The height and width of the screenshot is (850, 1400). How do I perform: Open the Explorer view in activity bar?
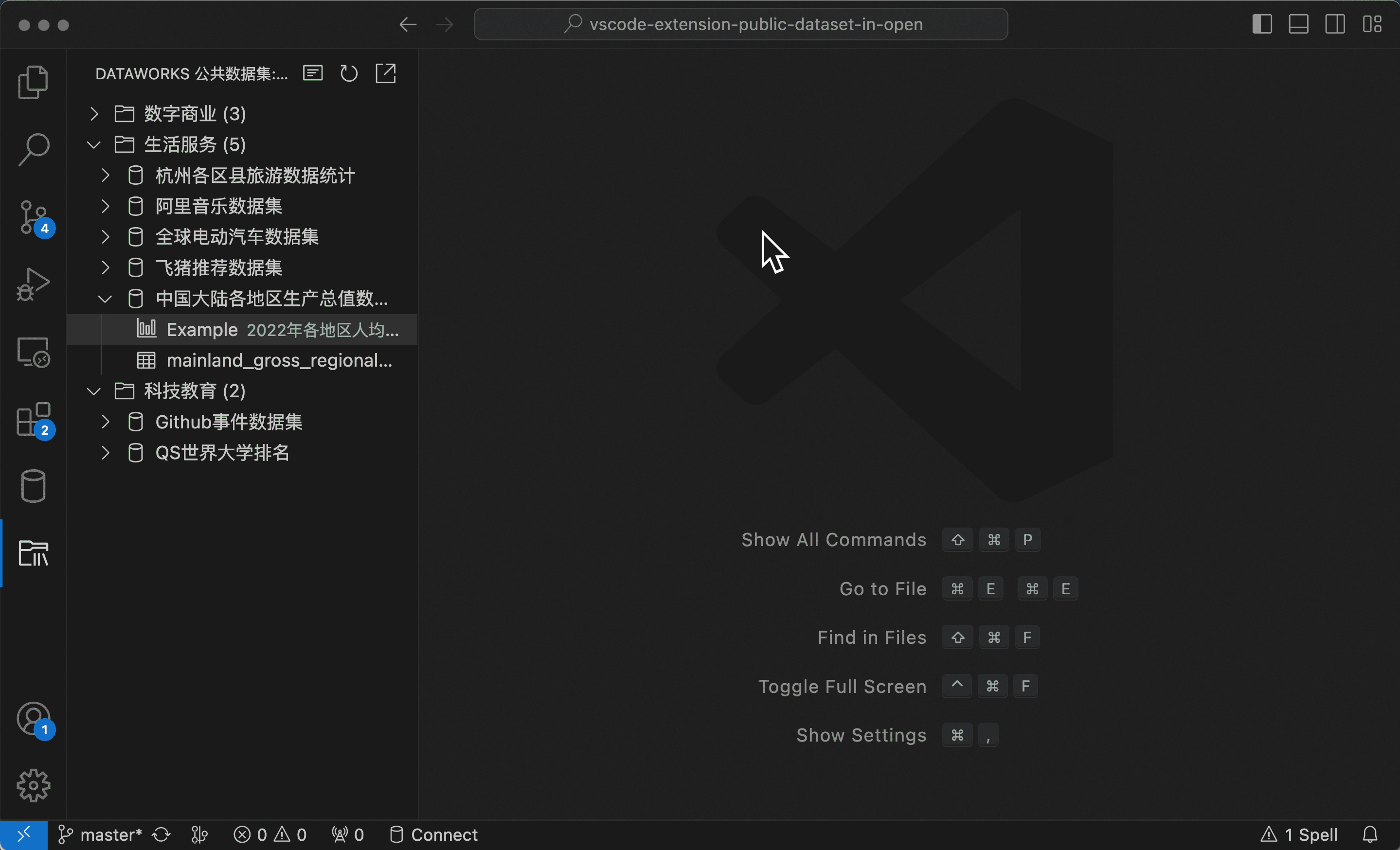pyautogui.click(x=33, y=82)
